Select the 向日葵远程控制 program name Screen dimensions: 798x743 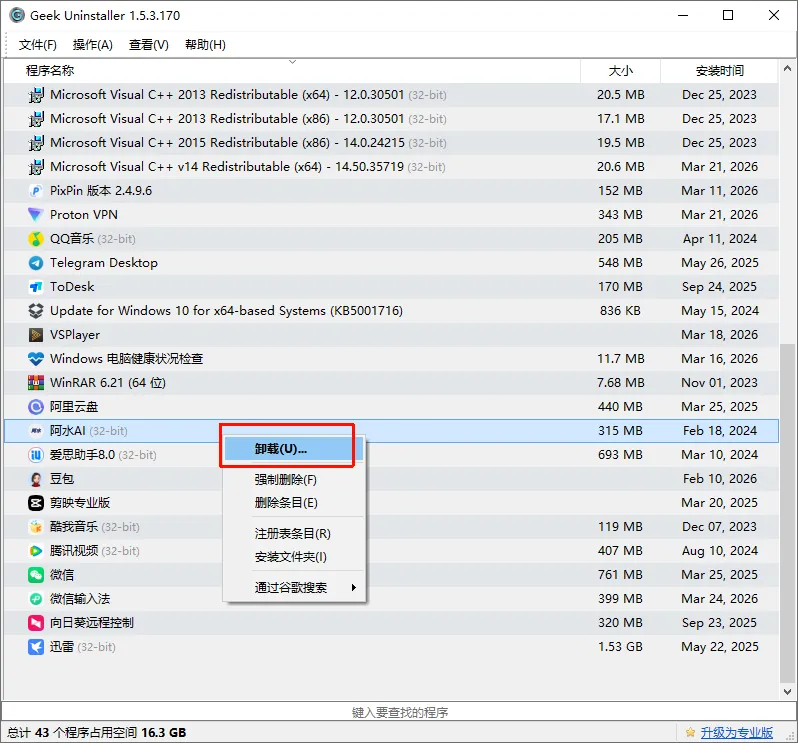coord(92,622)
